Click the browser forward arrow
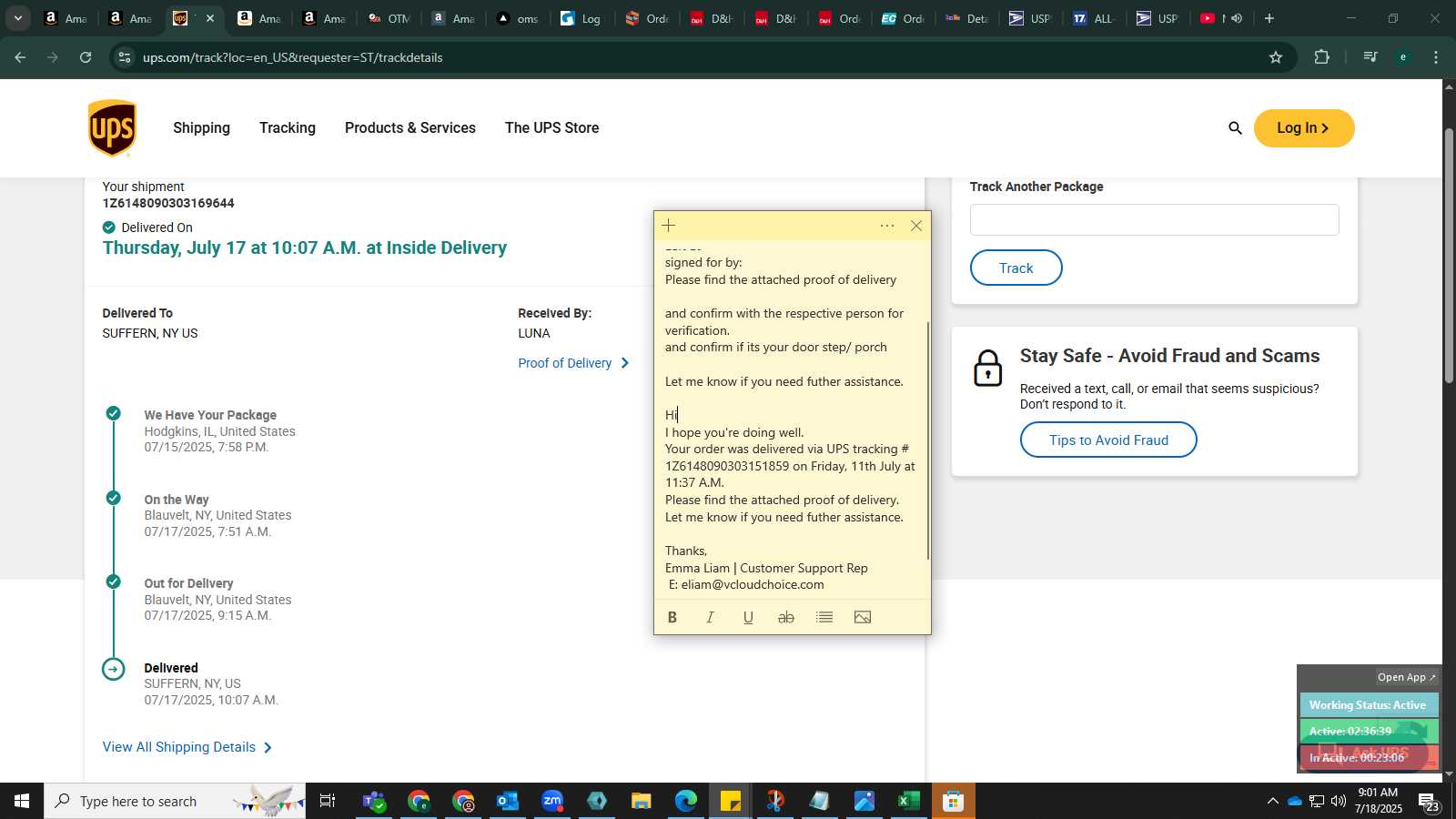Screen dimensions: 1456x819 53,57
